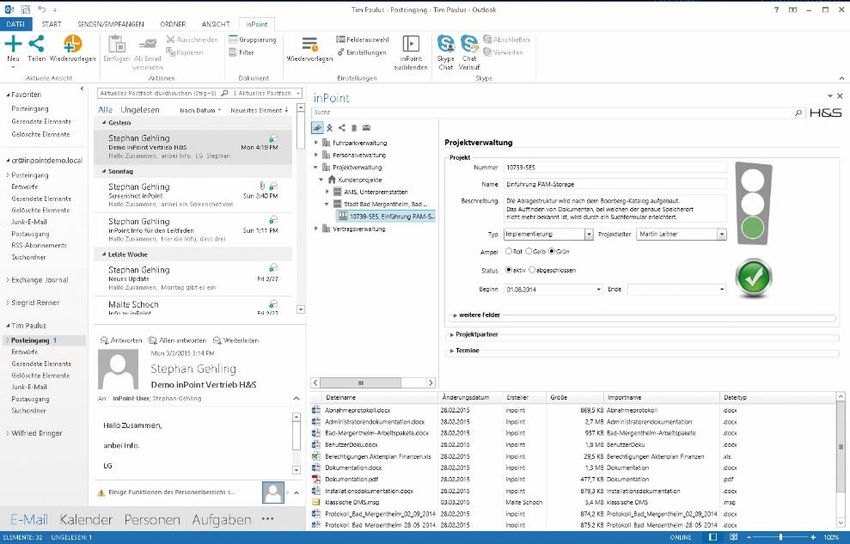Open the Neues Update email from Stephan Gehling
The width and height of the screenshot is (850, 544).
coord(193,278)
